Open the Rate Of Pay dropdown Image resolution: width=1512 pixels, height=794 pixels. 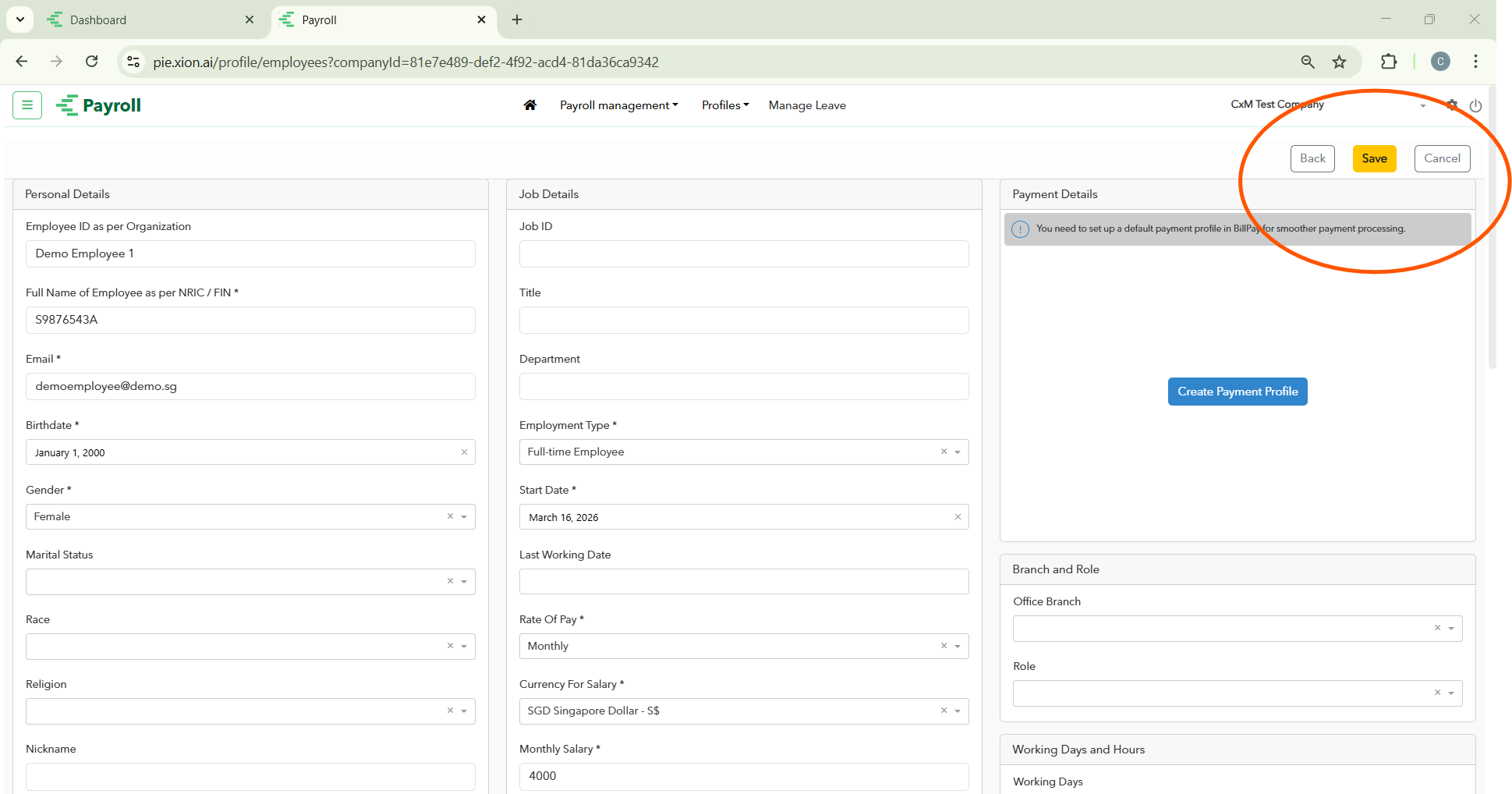(958, 647)
